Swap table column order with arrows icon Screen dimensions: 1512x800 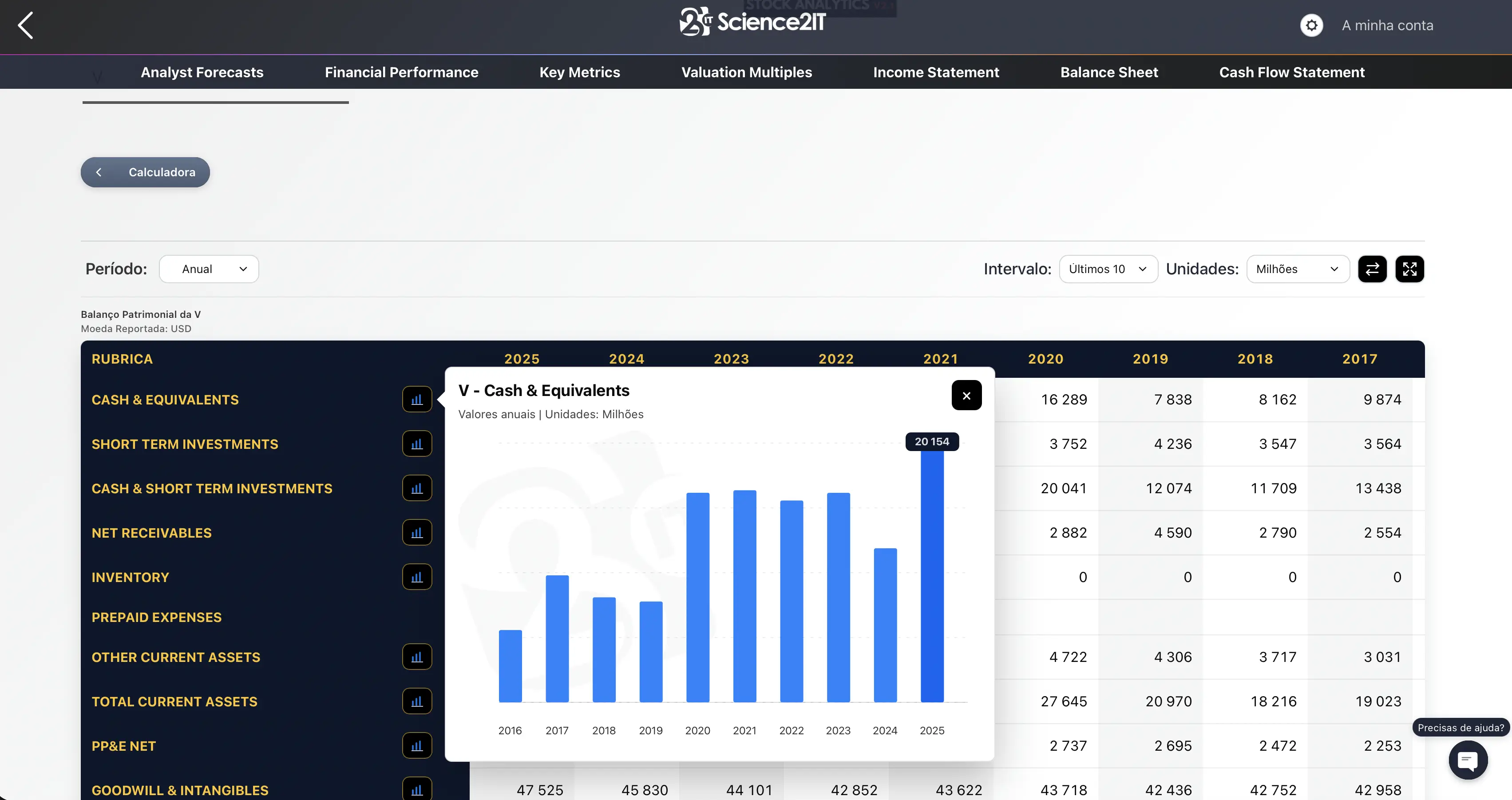click(x=1372, y=269)
